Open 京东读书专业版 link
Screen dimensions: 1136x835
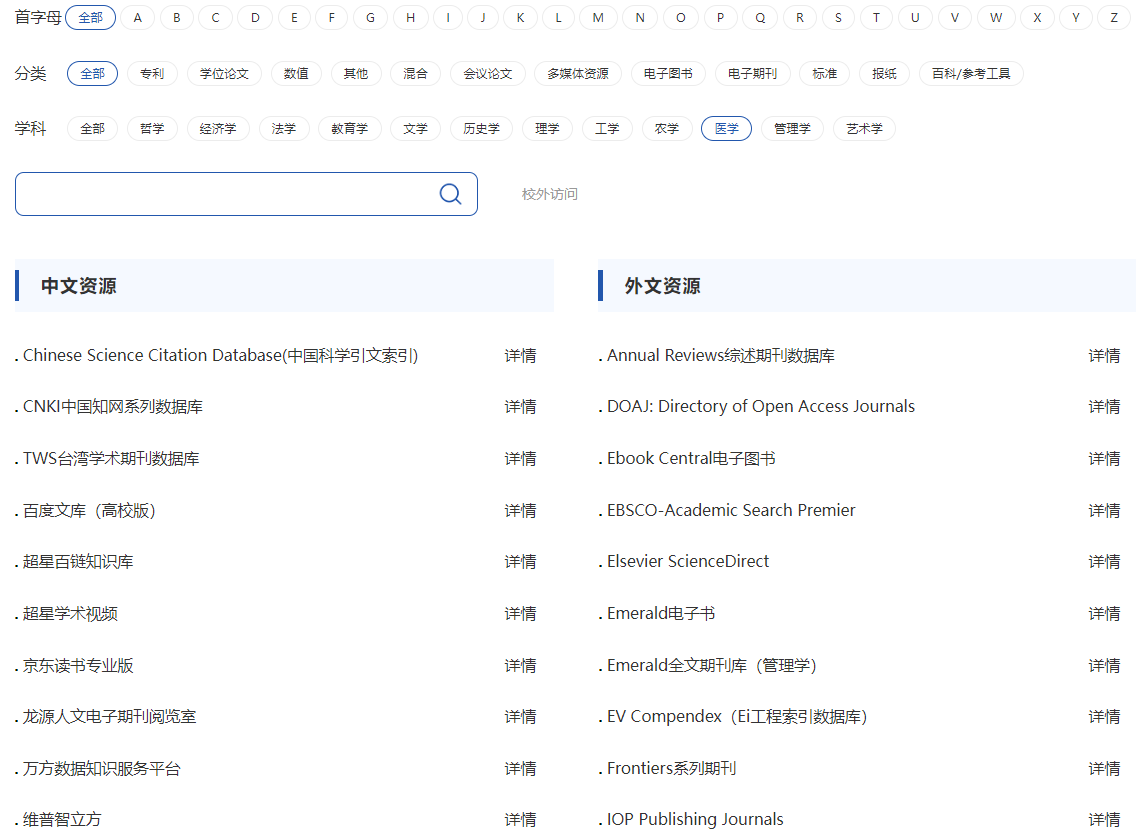point(78,666)
